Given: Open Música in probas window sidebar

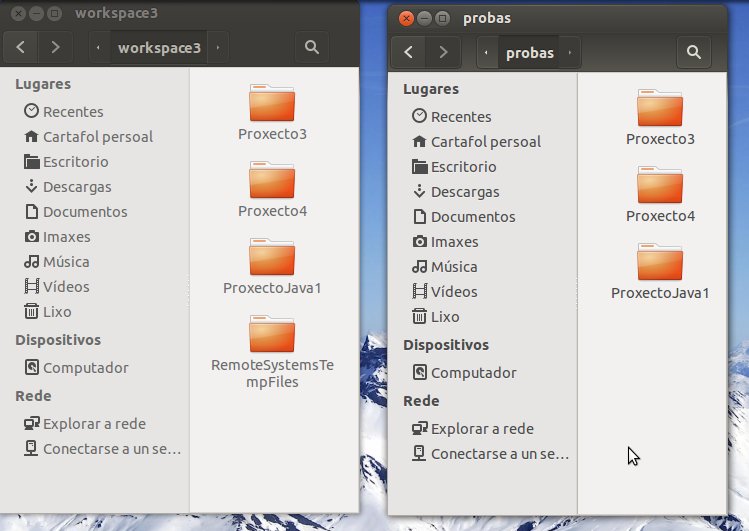Looking at the screenshot, I should pos(444,266).
